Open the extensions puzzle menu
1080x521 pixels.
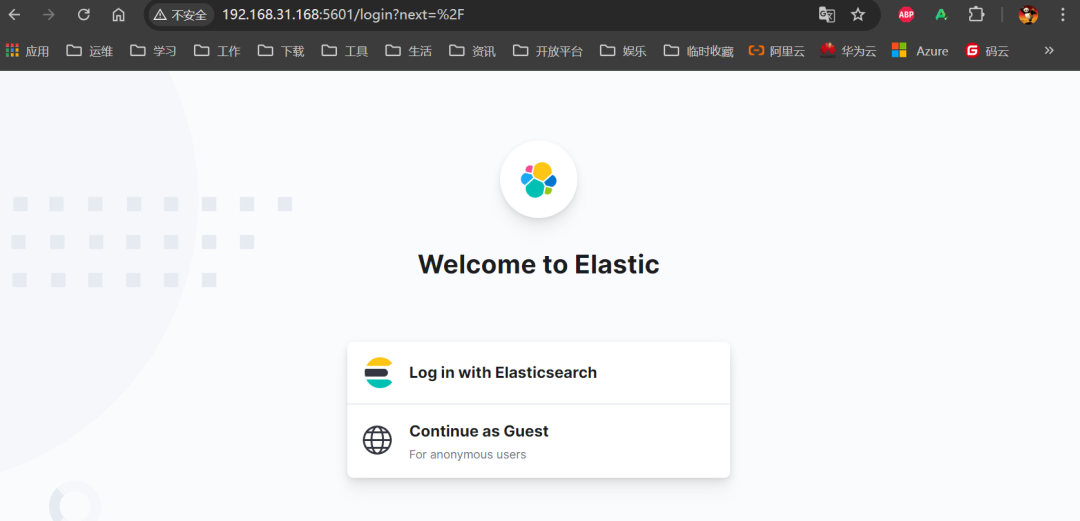pos(976,14)
